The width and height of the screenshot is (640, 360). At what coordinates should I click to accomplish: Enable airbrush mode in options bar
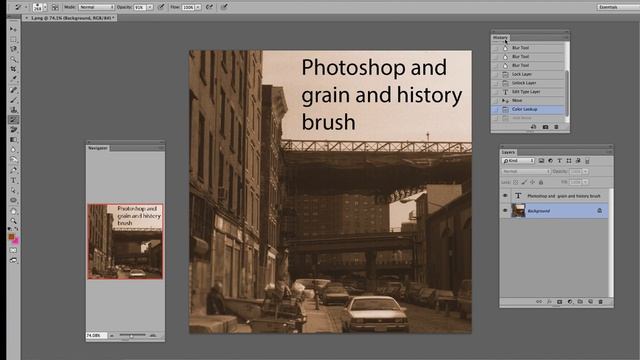click(x=209, y=7)
